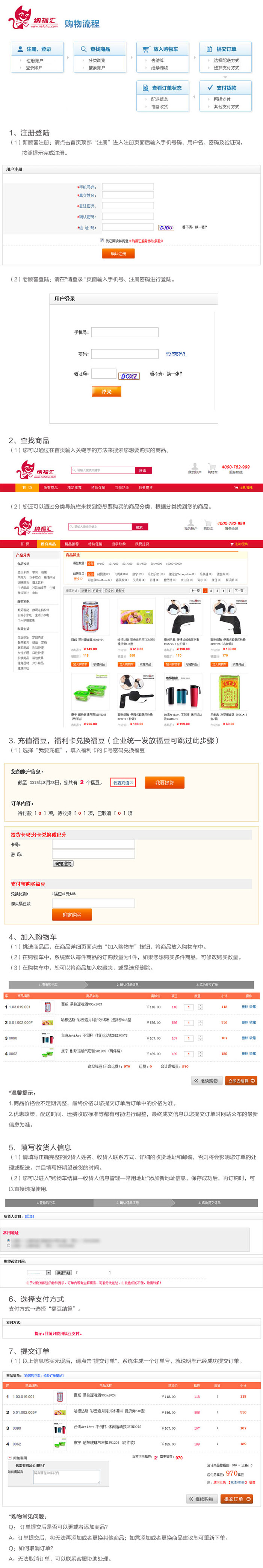Click the orange 提交订单 button
263x1568 pixels.
coord(237,1499)
